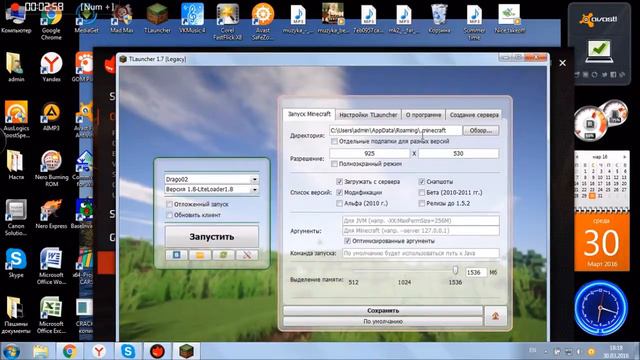Switch to the Настройки TLauncher tab
Screen dimensions: 640x360
pyautogui.click(x=368, y=115)
